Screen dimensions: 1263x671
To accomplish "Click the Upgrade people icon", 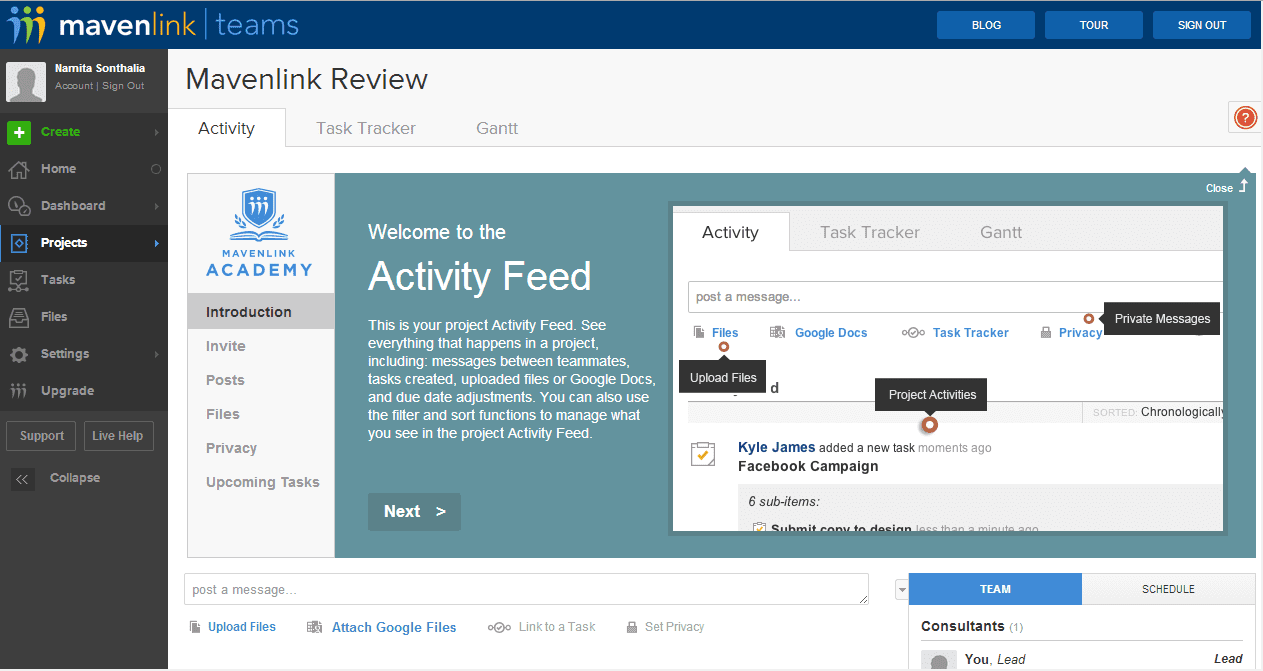I will click(19, 391).
